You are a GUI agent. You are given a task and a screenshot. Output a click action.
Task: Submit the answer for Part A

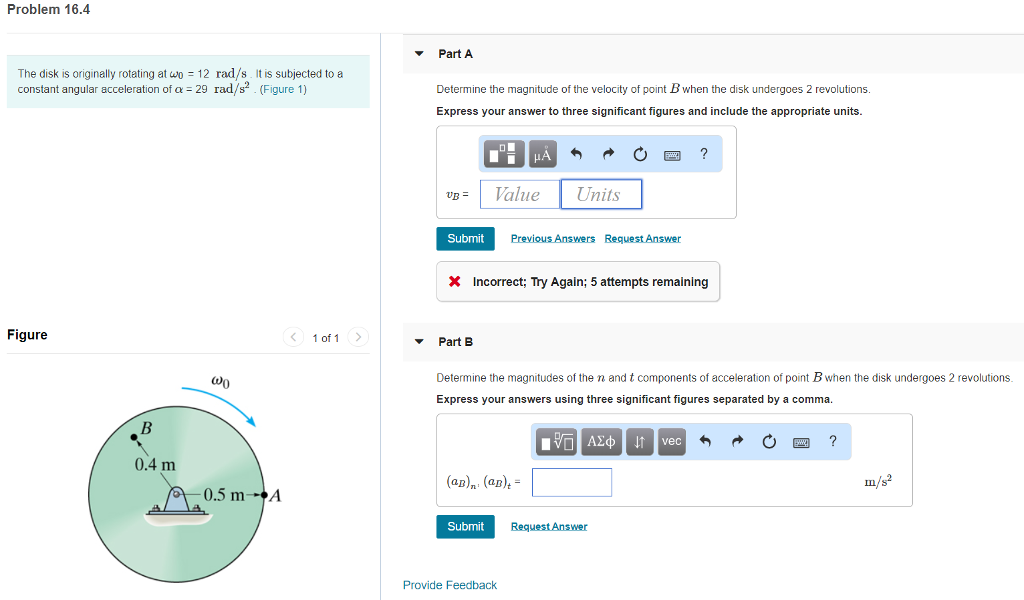(465, 238)
